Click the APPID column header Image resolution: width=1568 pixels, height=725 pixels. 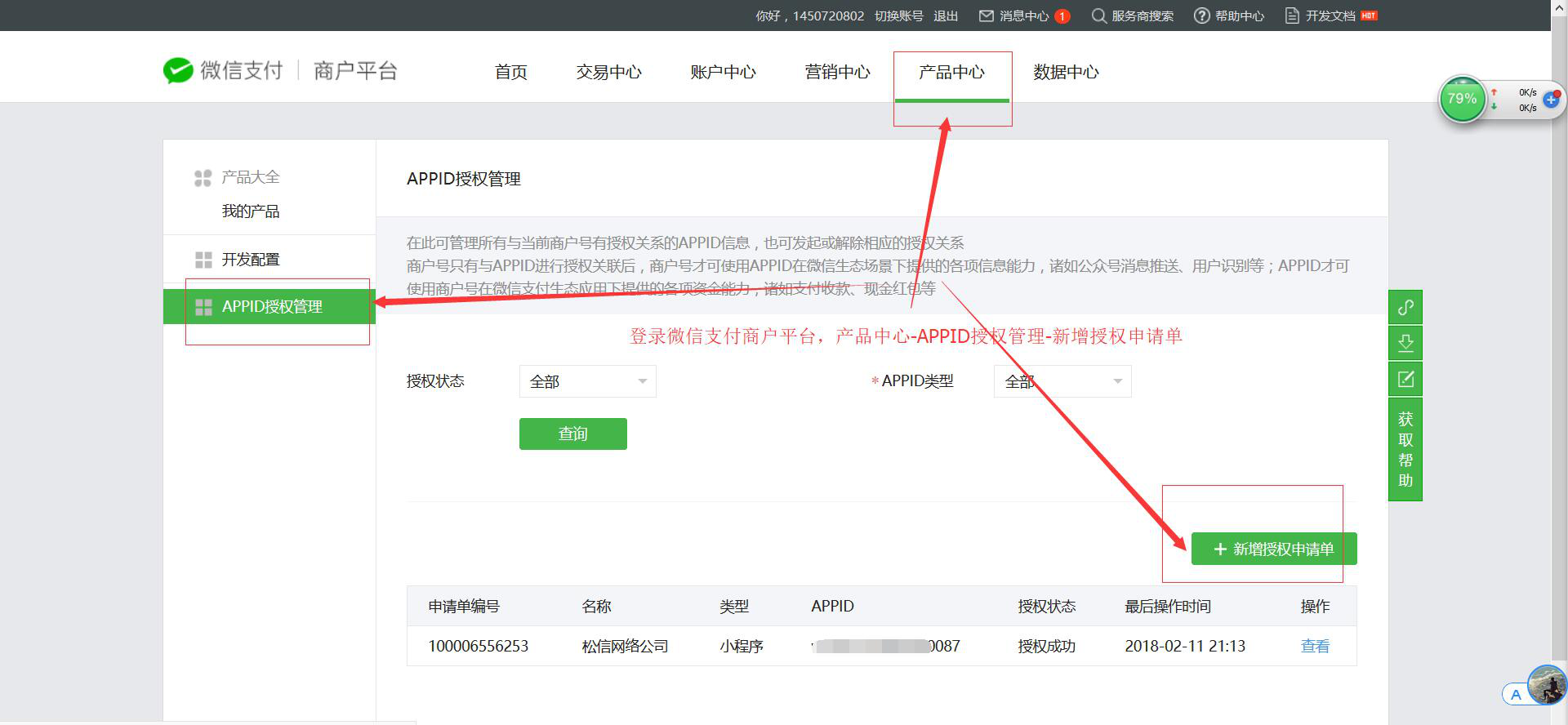click(x=832, y=606)
